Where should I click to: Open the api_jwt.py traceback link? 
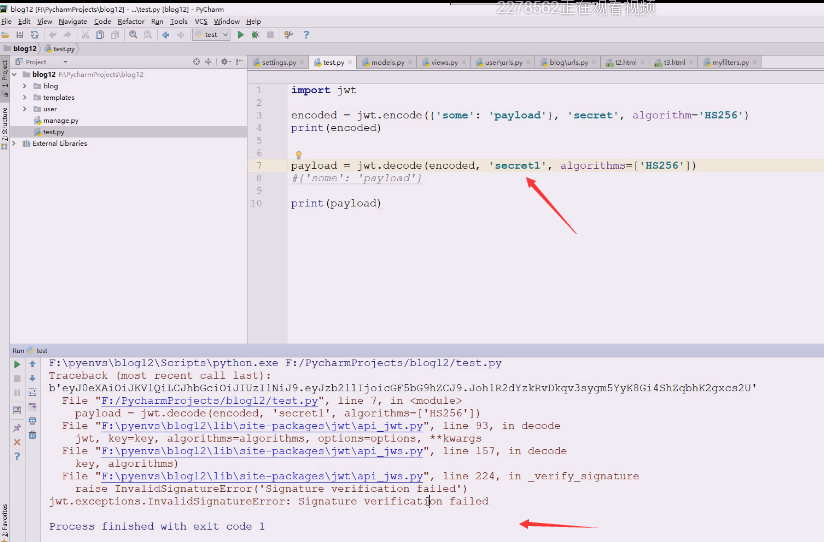coord(262,426)
